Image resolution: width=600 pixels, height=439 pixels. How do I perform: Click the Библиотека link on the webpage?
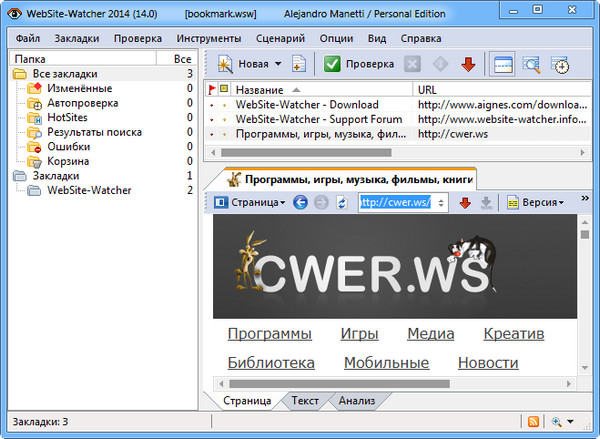[271, 362]
